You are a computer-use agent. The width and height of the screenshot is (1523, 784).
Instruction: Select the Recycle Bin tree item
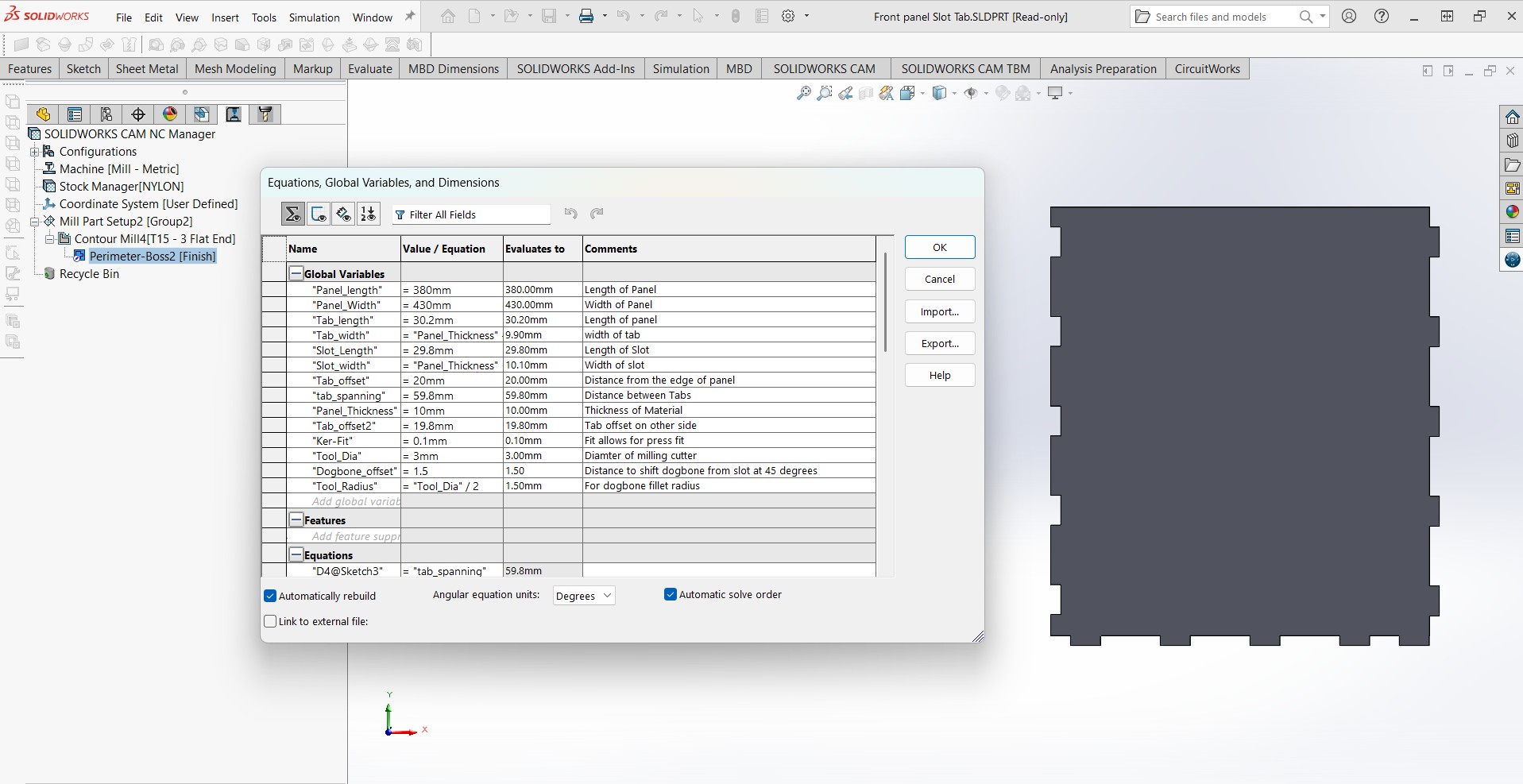(89, 274)
